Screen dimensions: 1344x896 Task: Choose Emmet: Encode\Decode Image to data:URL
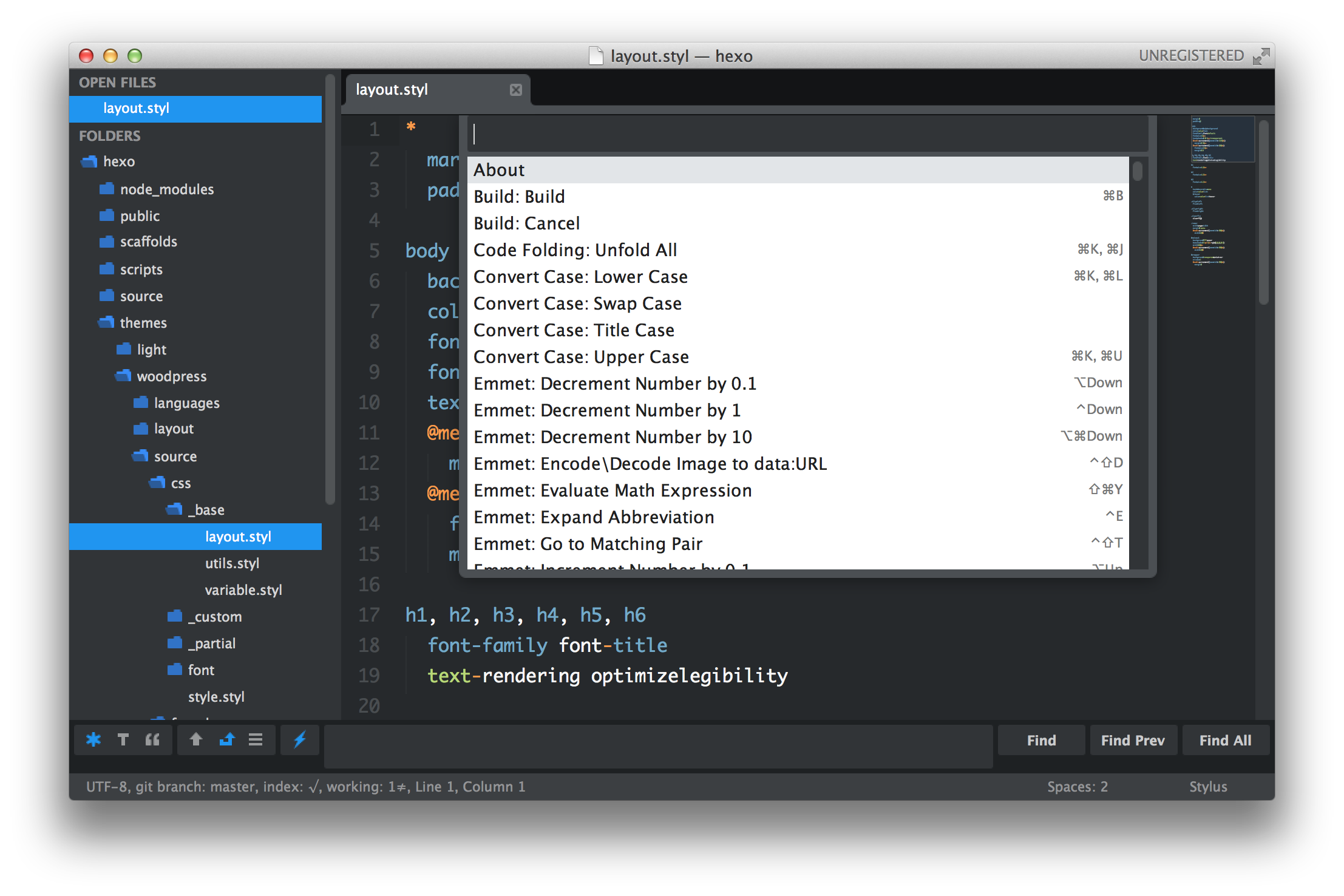[x=798, y=464]
